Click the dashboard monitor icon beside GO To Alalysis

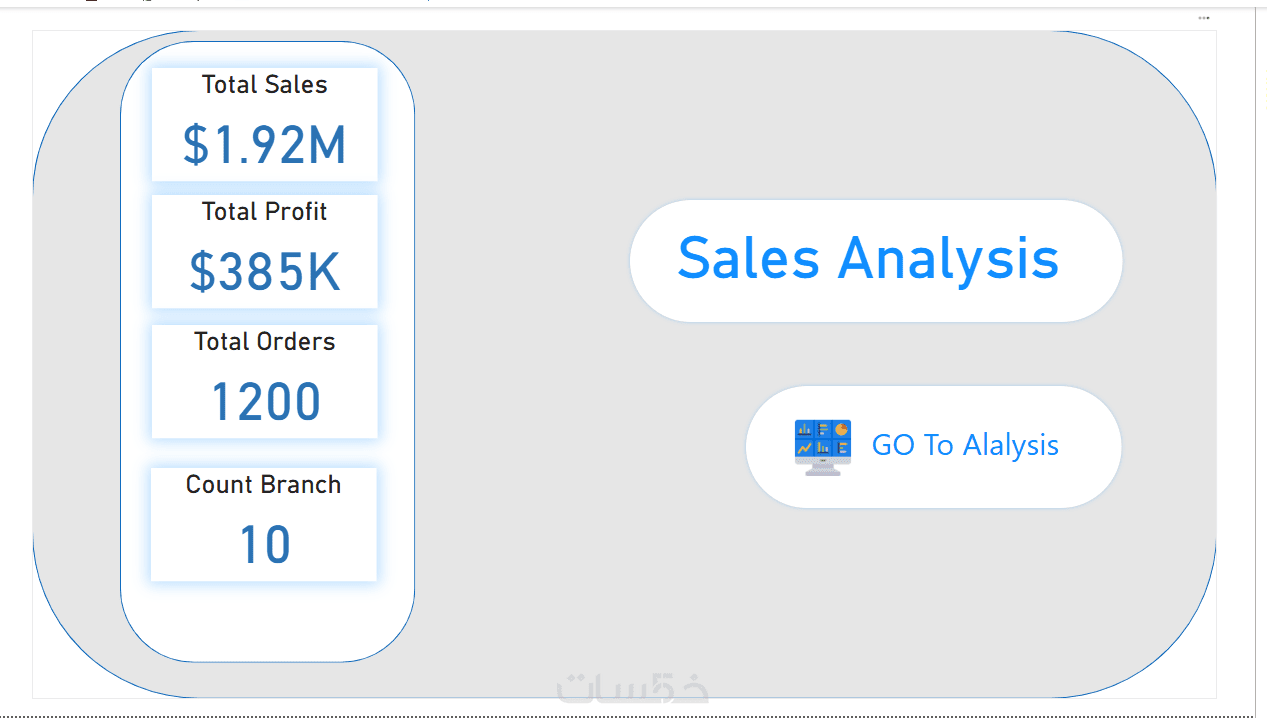click(822, 447)
